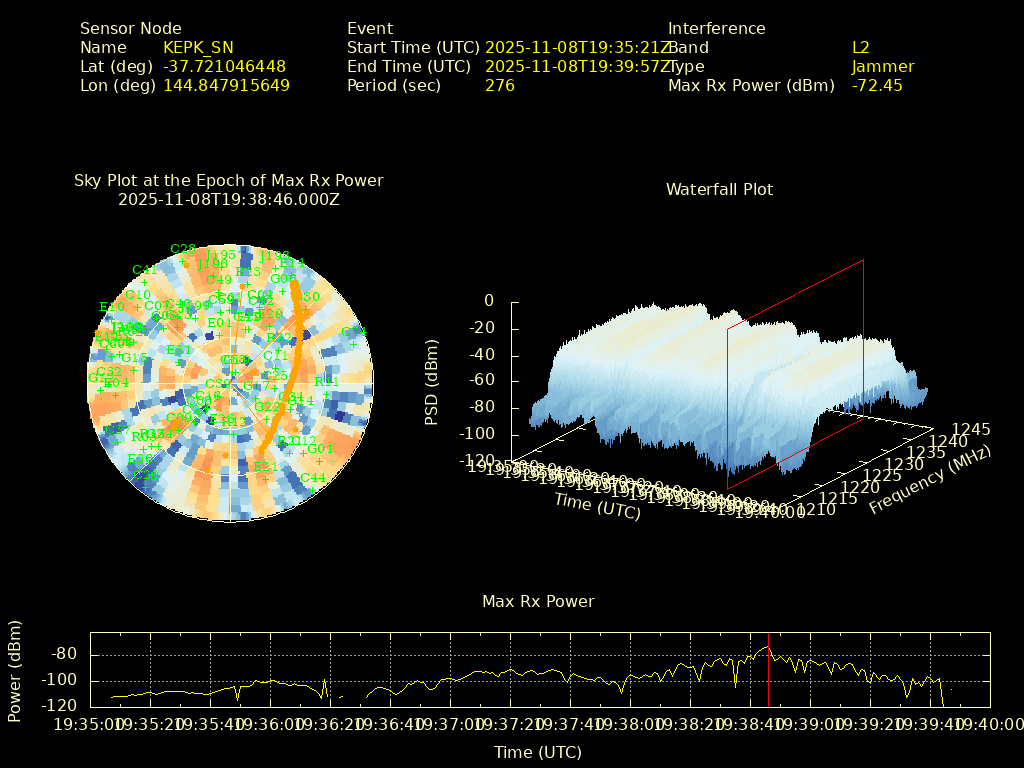The width and height of the screenshot is (1024, 768).
Task: Click the L2 band value
Action: tap(860, 47)
